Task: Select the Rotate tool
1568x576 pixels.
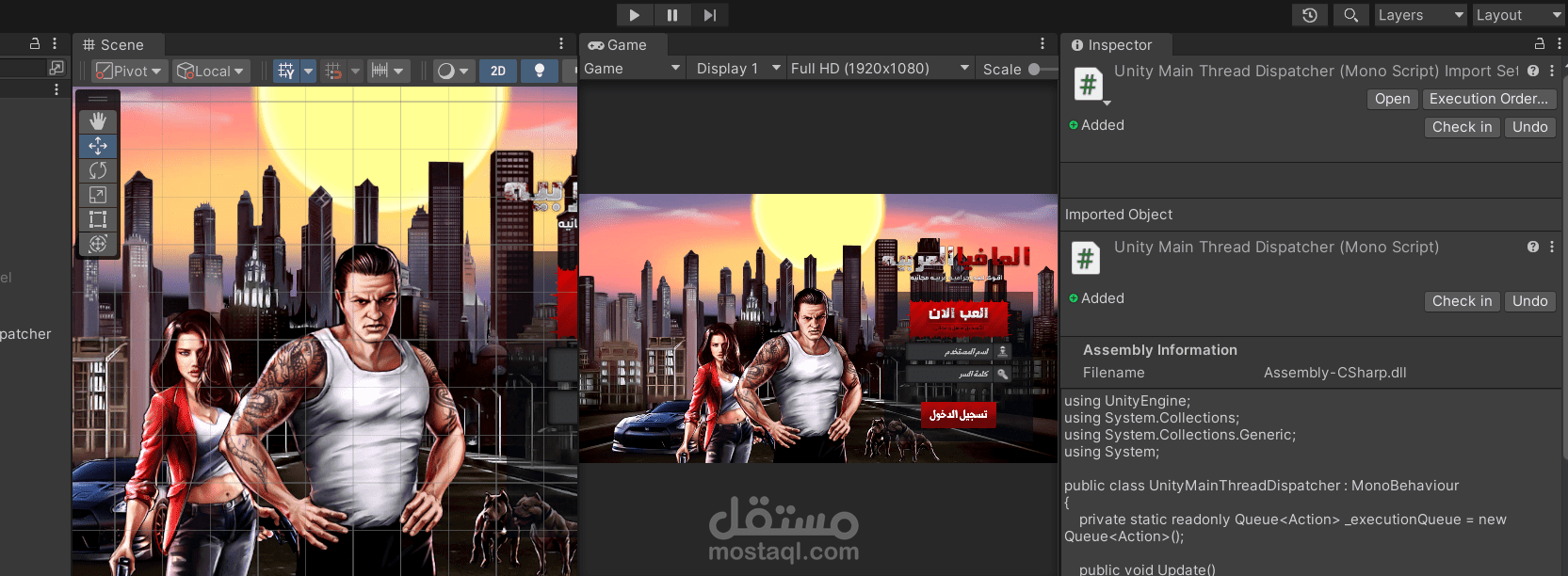Action: 98,170
